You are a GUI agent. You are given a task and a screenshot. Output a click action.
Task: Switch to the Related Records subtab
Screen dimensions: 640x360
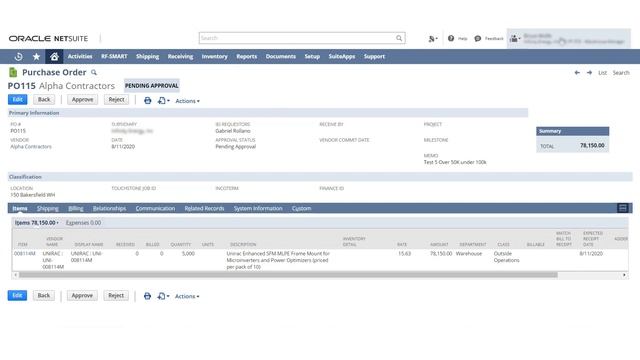pos(204,208)
